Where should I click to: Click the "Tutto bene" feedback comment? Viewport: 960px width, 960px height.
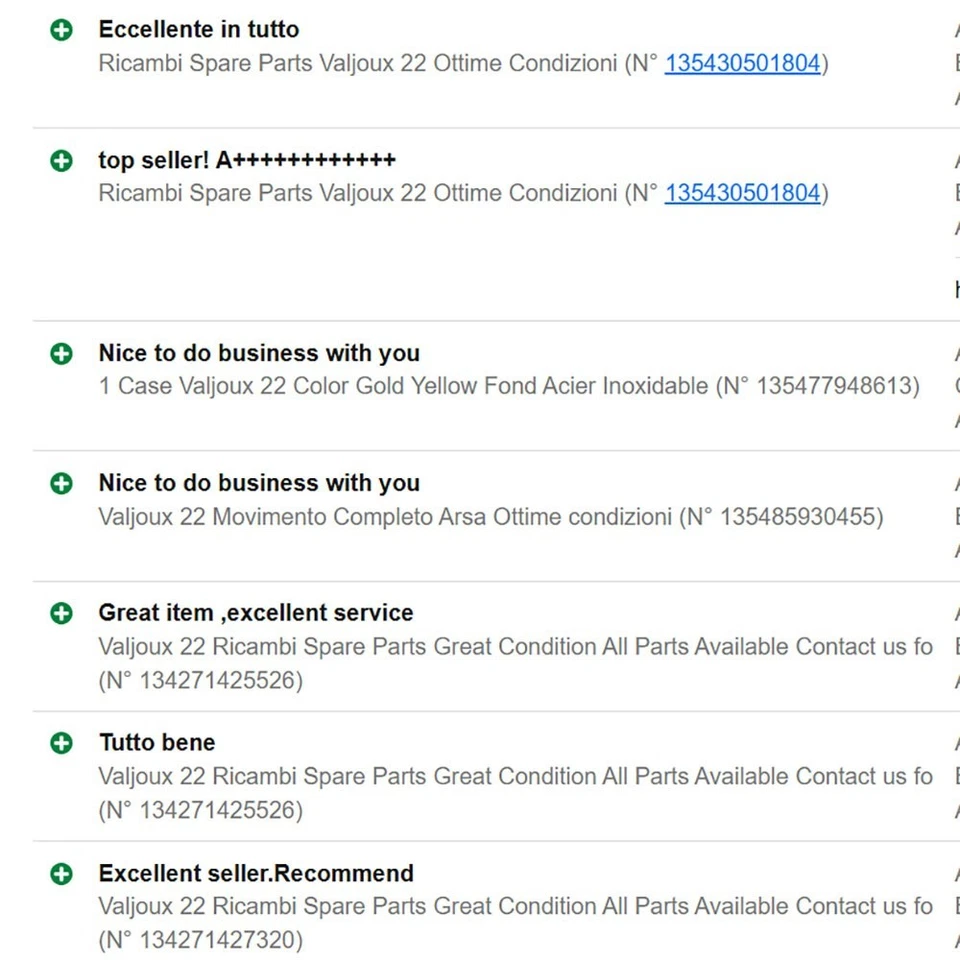pyautogui.click(x=157, y=743)
